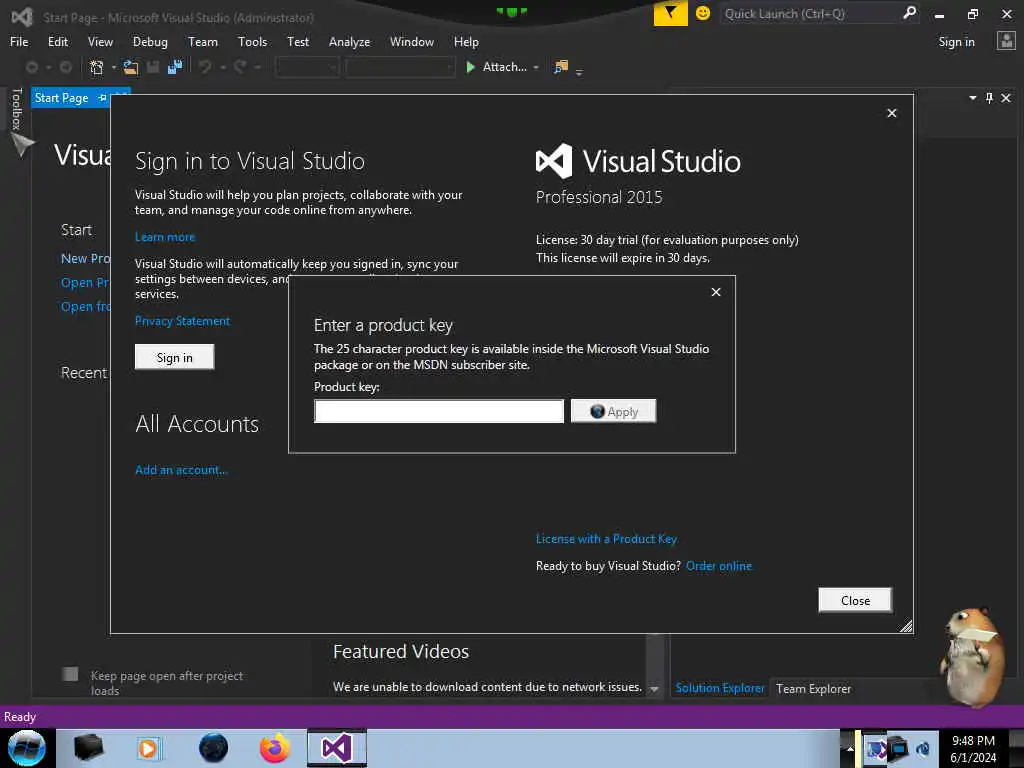This screenshot has width=1024, height=768.
Task: Close the Enter a product key dialog
Action: (716, 292)
